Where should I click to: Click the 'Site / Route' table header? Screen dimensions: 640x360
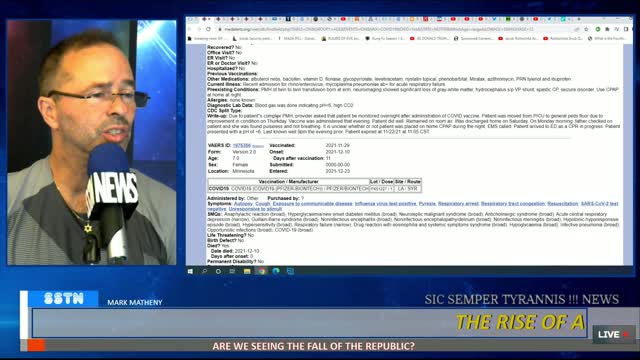(408, 182)
